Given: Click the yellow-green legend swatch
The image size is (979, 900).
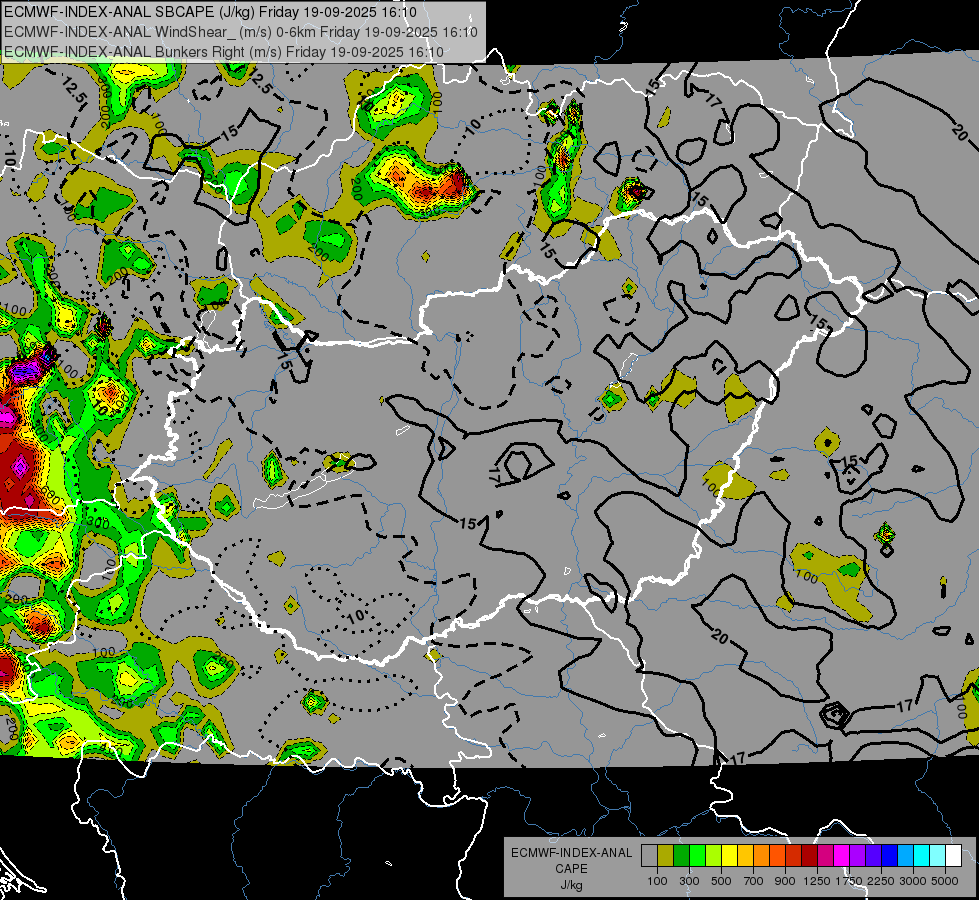Looking at the screenshot, I should pos(714,855).
